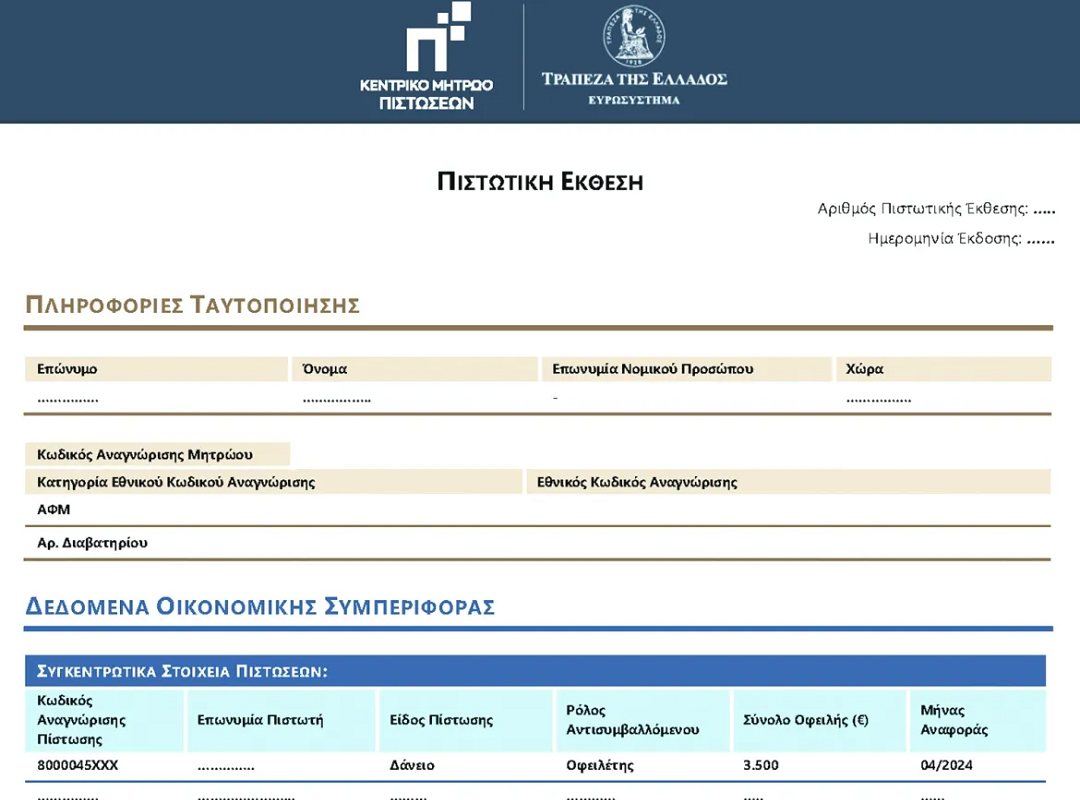Click the Κεντρικό Μητρώο Πιστώσεων logo
The image size is (1080, 800).
427,57
